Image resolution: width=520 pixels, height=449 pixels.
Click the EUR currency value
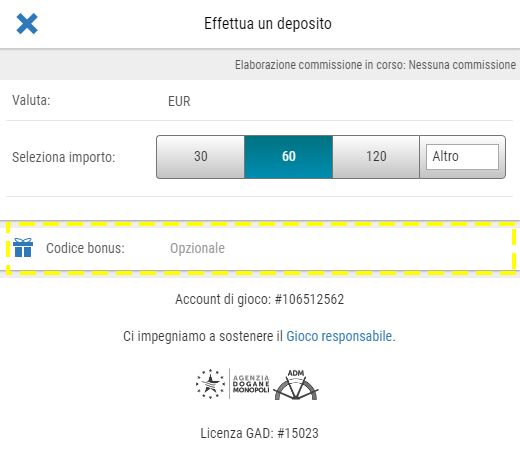179,101
